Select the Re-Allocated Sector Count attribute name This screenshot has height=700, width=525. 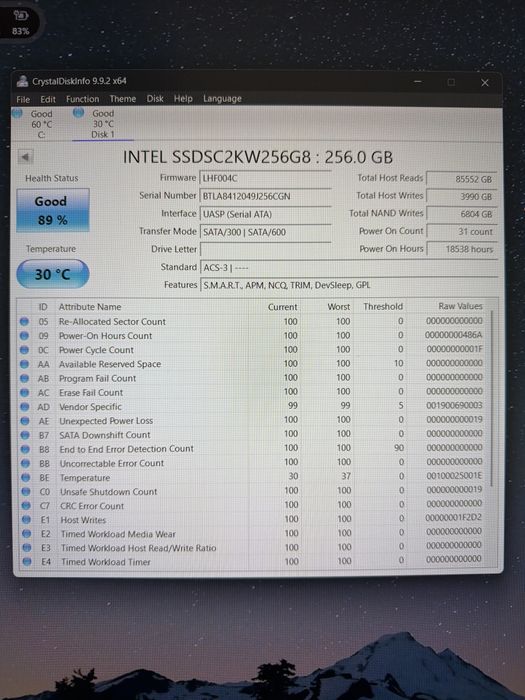pos(112,321)
